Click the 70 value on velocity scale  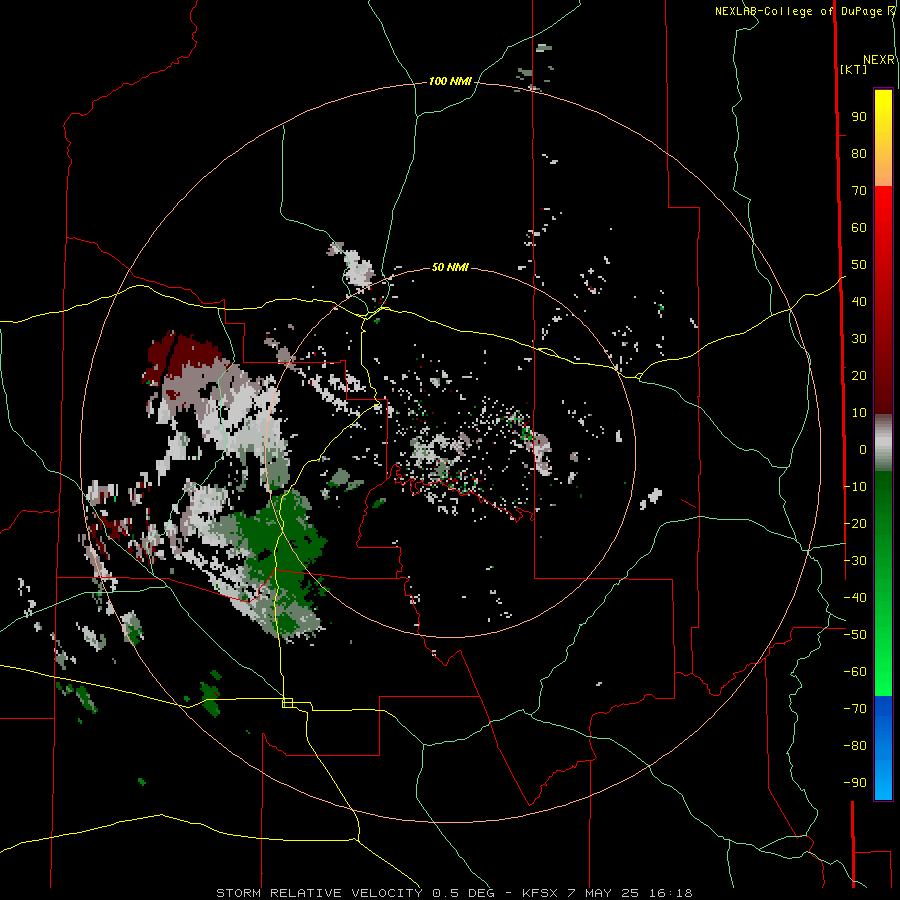point(859,191)
